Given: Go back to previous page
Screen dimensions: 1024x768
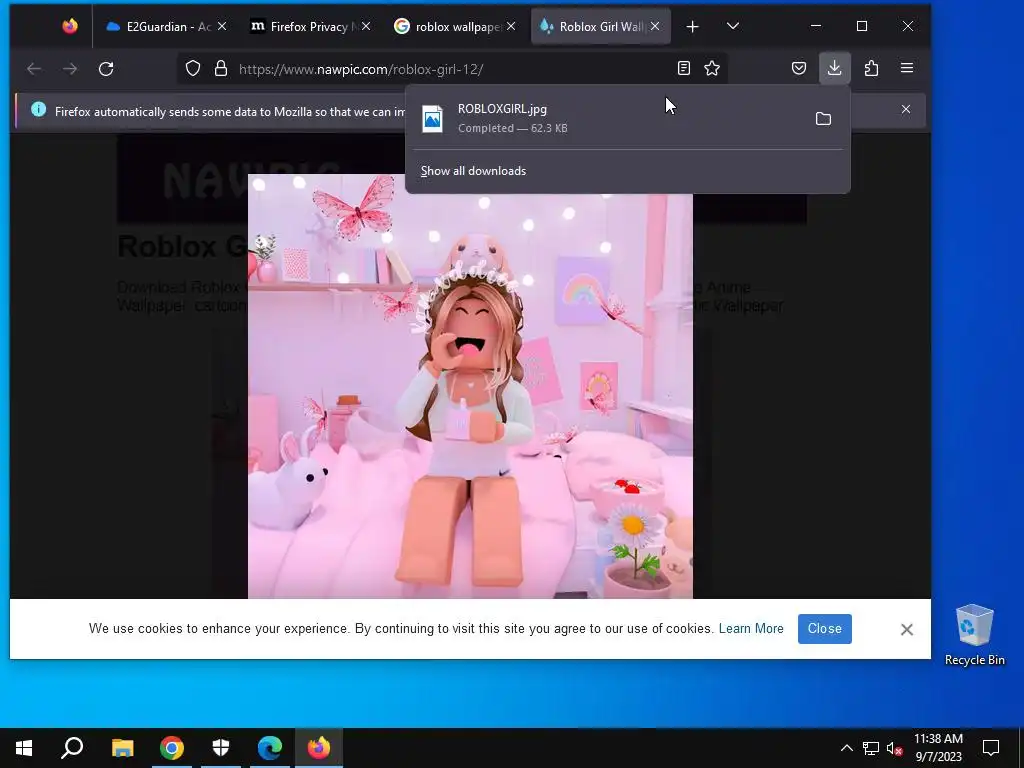Looking at the screenshot, I should point(34,69).
